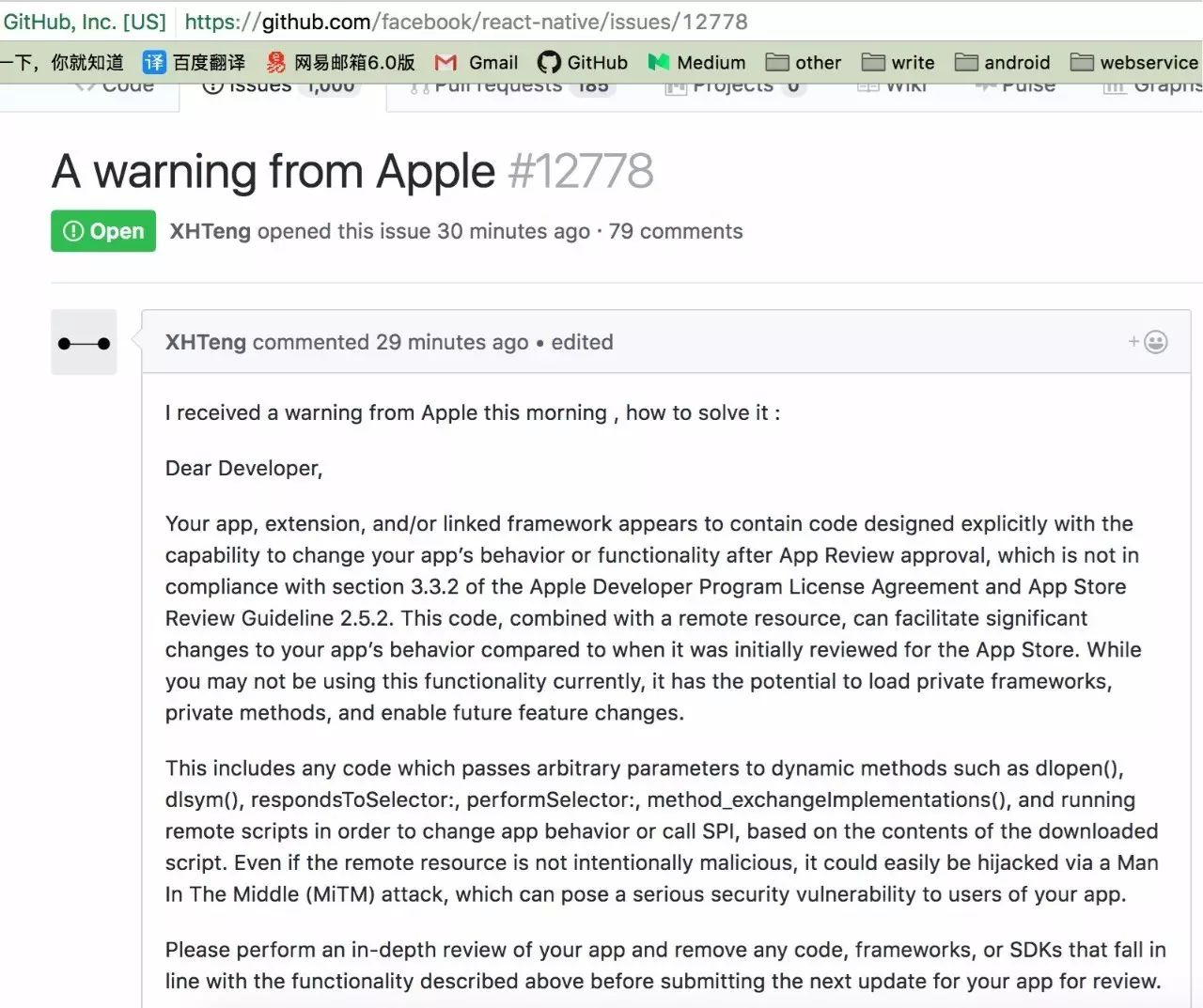Viewport: 1203px width, 1008px height.
Task: Click the issue title 'A warning from Apple'
Action: pos(273,171)
